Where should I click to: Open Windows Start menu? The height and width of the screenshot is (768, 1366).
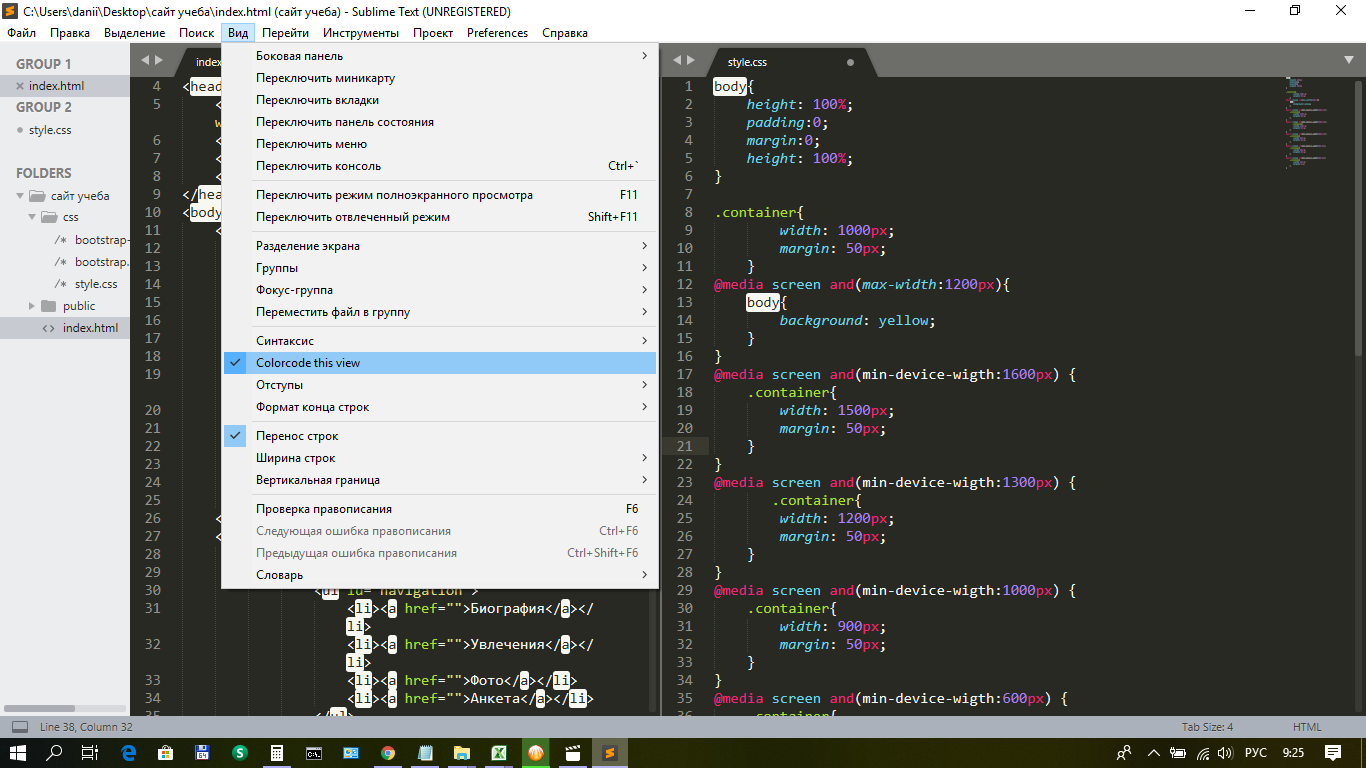[x=18, y=752]
